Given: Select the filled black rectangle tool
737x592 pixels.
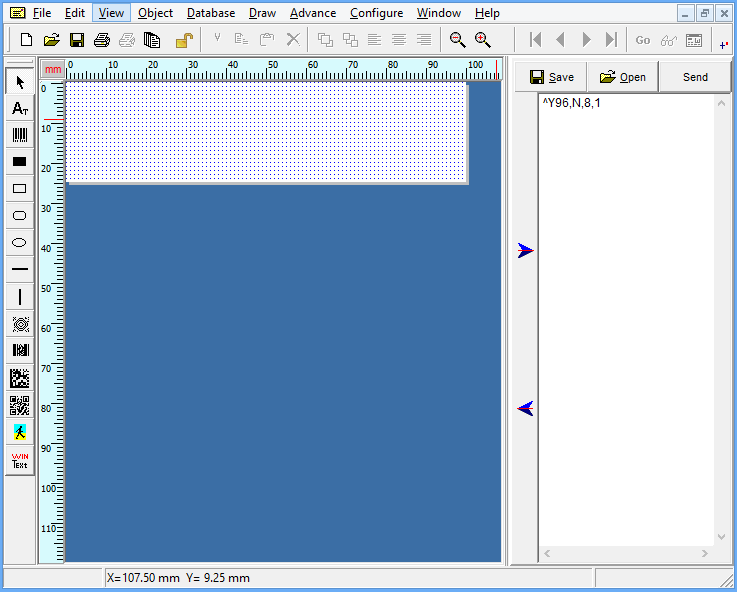Looking at the screenshot, I should pyautogui.click(x=19, y=162).
